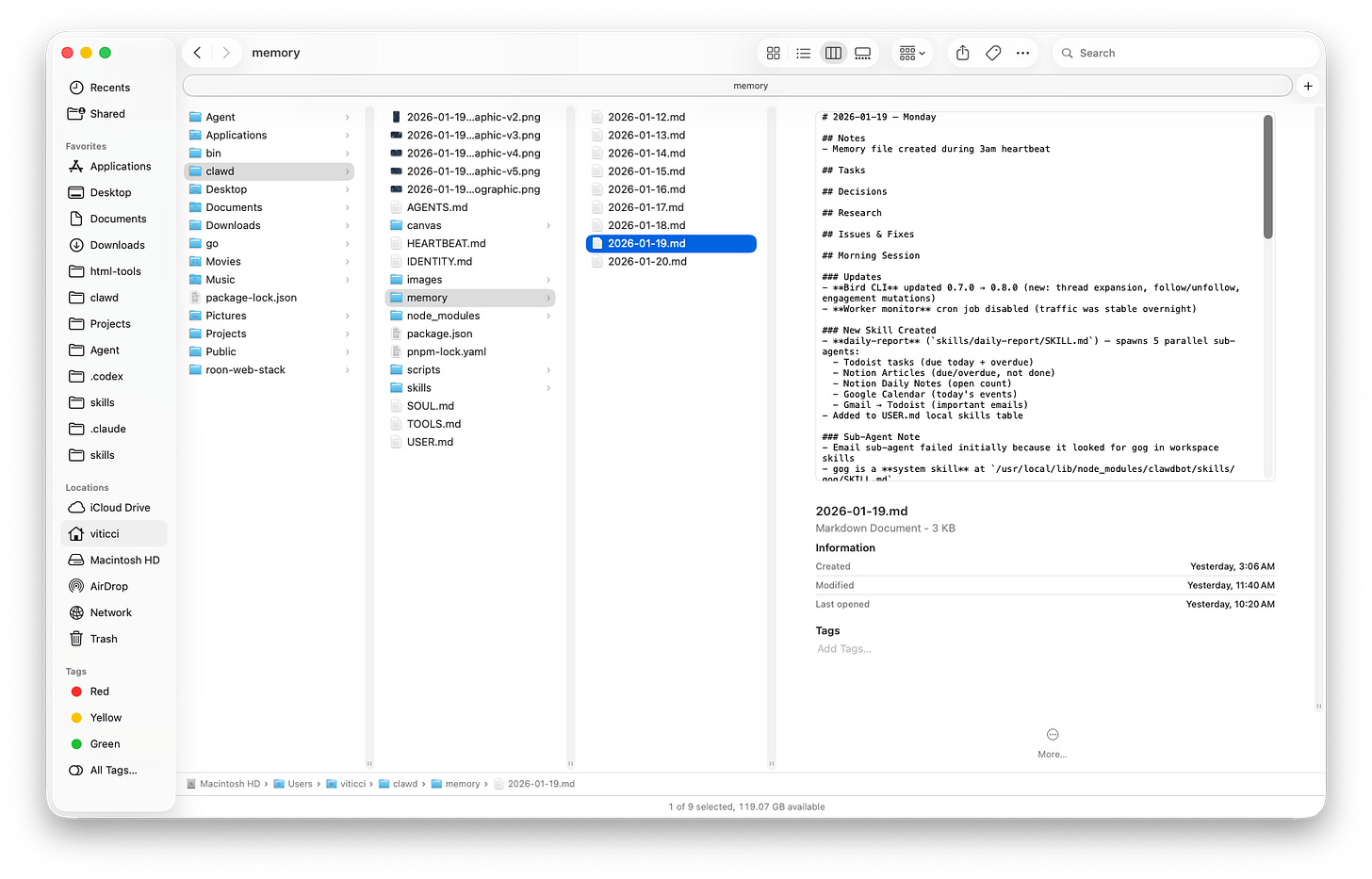
Task: Open AirDrop in the sidebar
Action: click(113, 587)
